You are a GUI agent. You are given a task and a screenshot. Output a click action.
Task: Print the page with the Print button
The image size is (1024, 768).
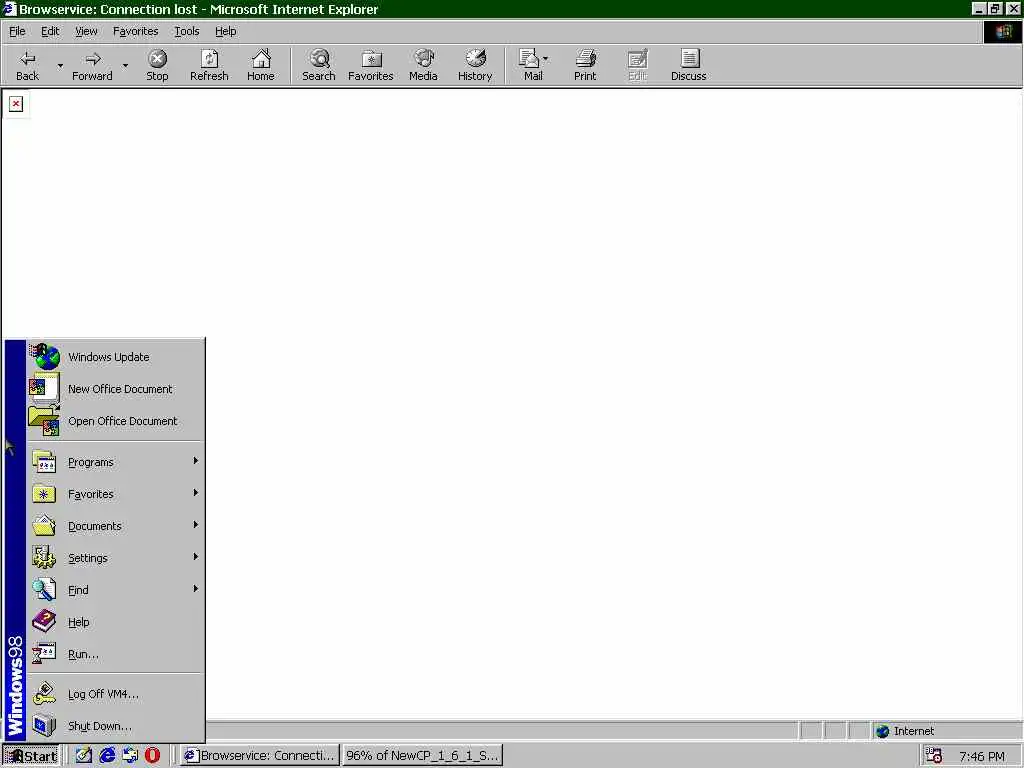585,65
